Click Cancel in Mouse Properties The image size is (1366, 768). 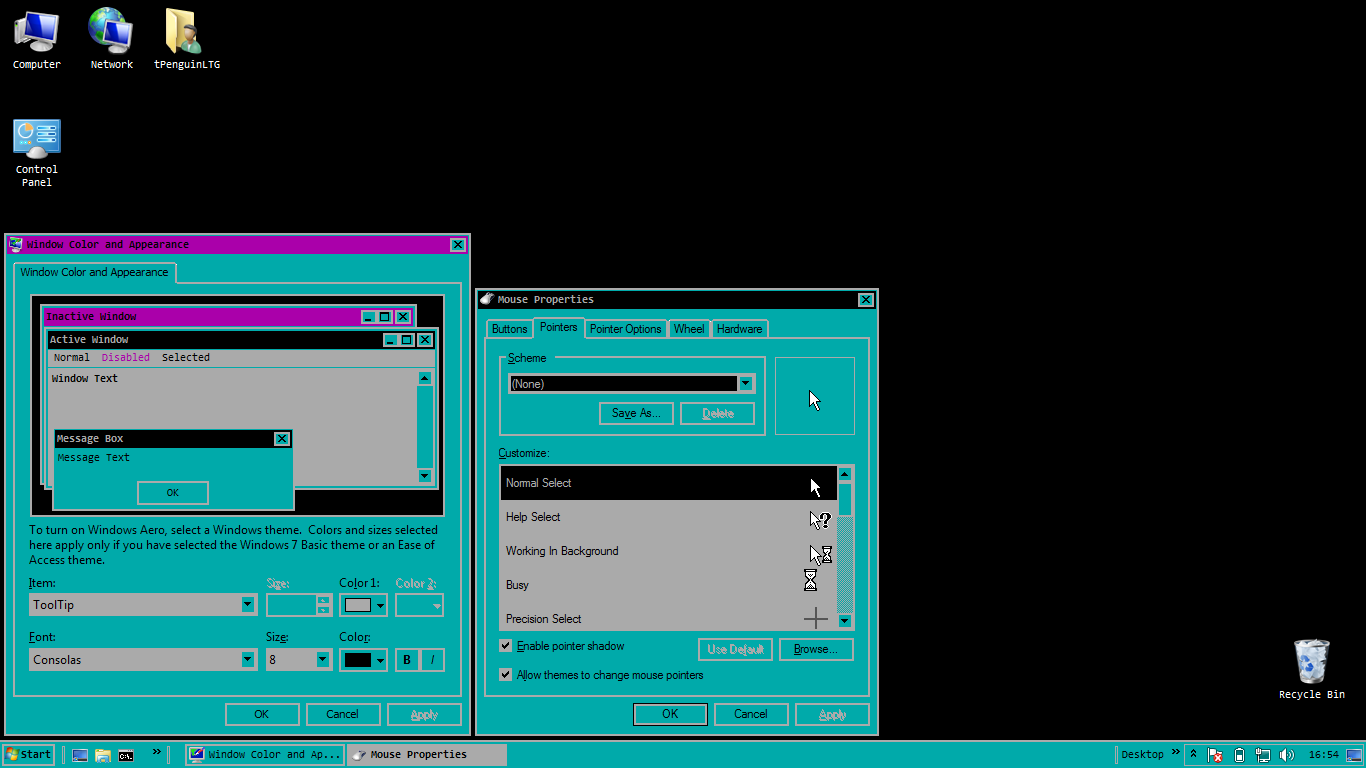[751, 714]
